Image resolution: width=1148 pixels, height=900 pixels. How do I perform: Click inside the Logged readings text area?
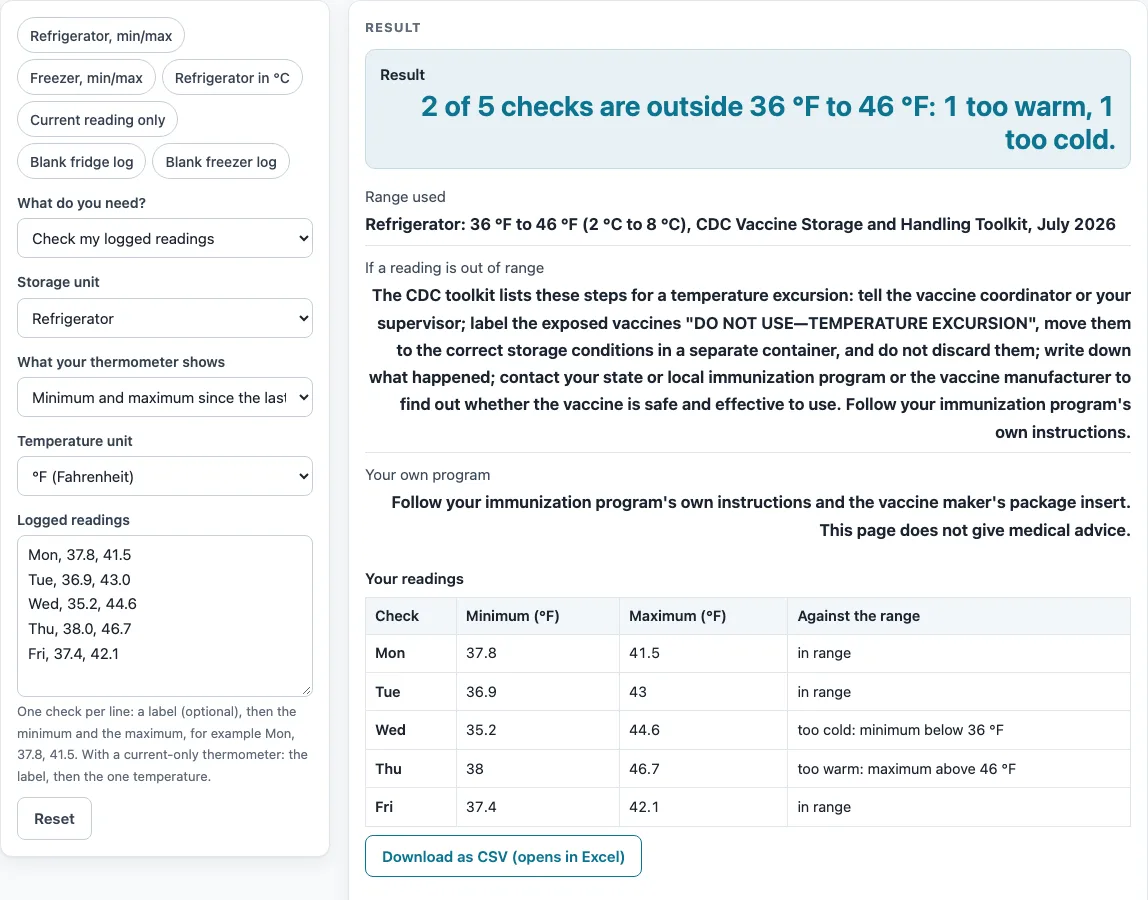pyautogui.click(x=165, y=616)
